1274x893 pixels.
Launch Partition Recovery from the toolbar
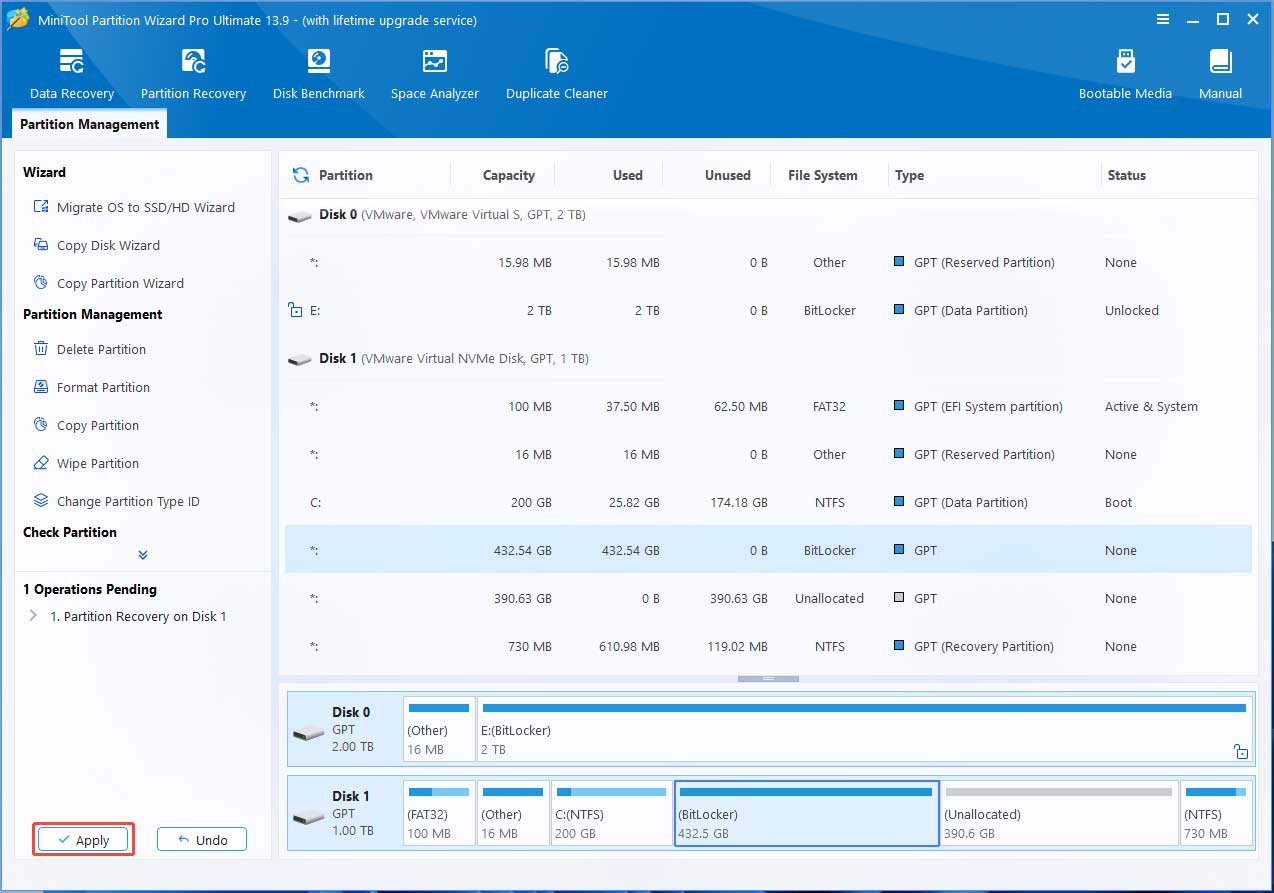pyautogui.click(x=193, y=75)
